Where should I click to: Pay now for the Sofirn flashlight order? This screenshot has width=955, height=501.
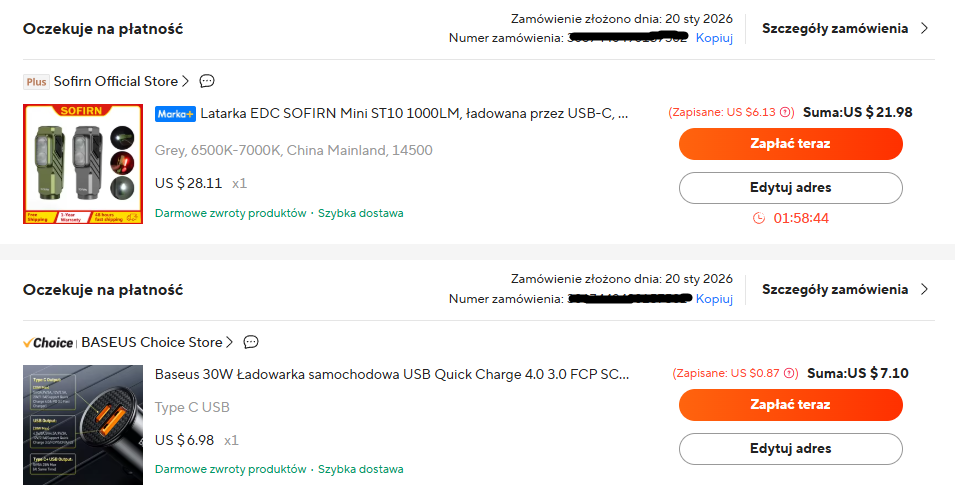790,144
